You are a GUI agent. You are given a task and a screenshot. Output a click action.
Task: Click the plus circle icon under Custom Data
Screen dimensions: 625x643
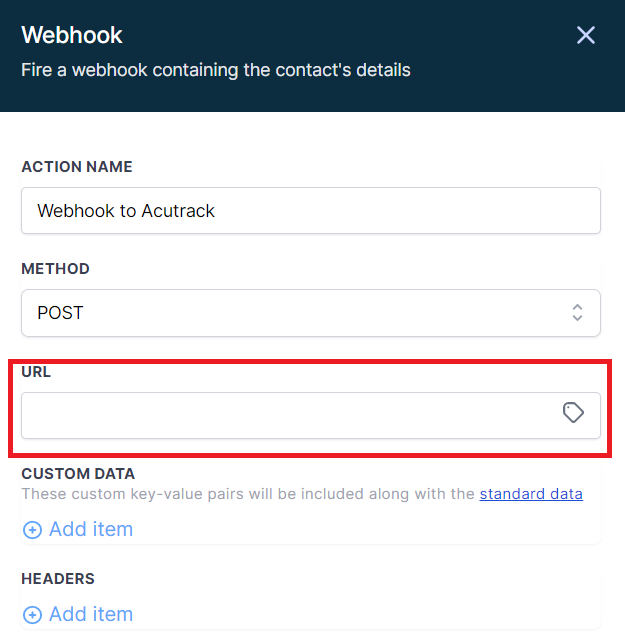coord(32,529)
